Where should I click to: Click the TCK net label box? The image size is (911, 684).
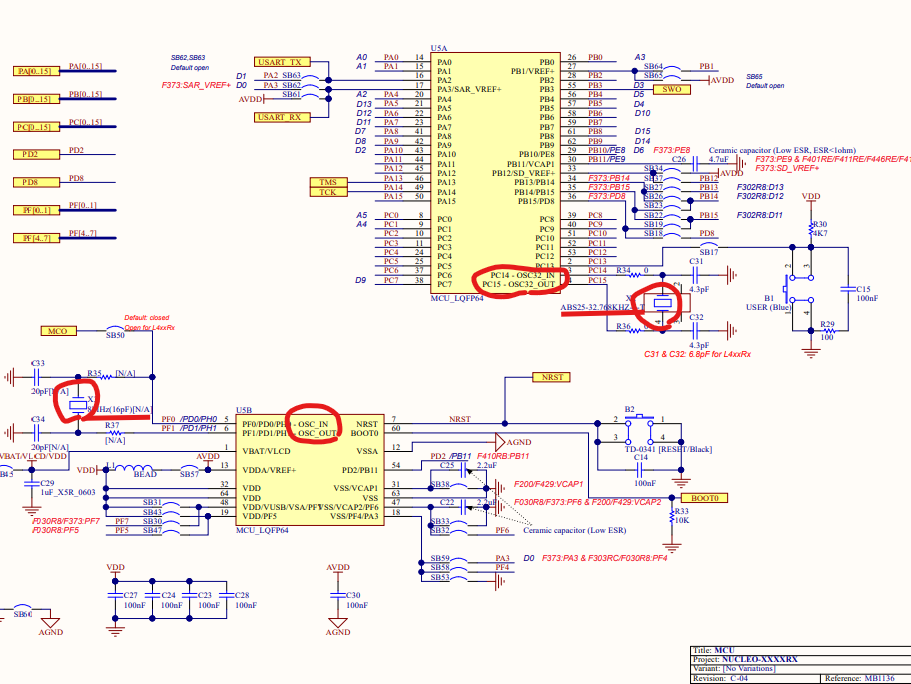click(328, 192)
